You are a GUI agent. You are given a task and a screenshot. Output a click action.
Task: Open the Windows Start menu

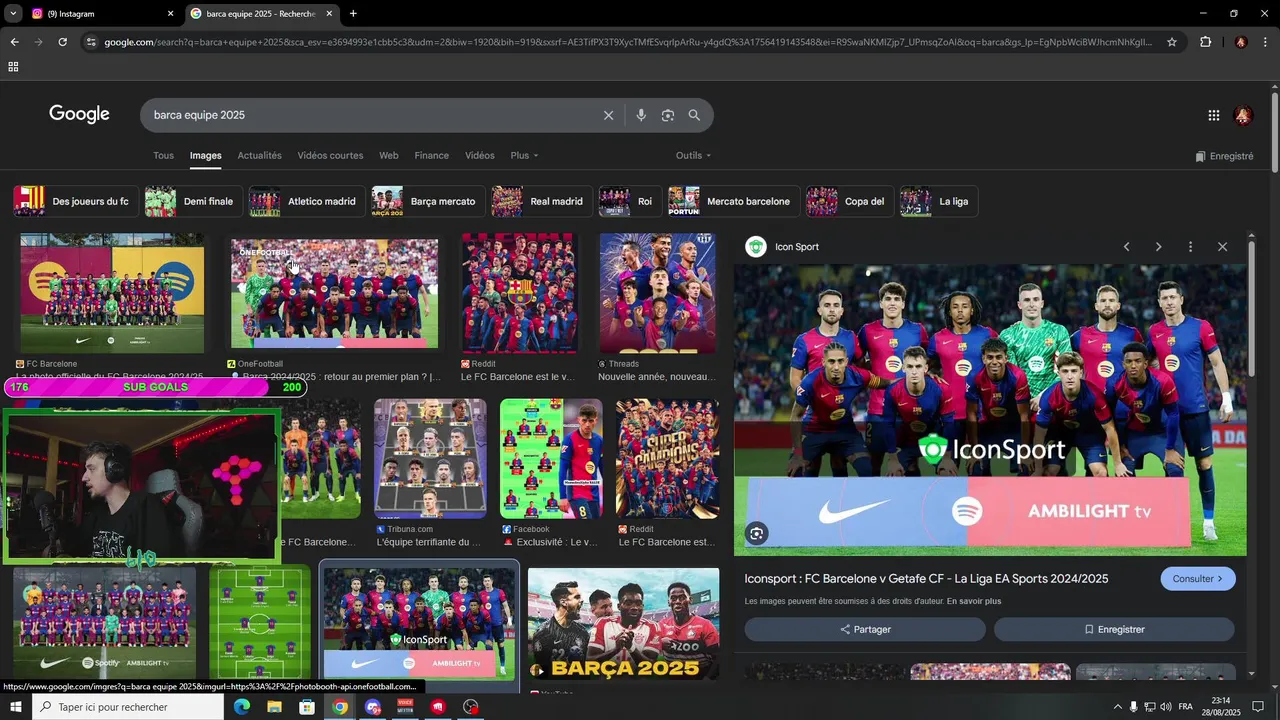[x=15, y=707]
